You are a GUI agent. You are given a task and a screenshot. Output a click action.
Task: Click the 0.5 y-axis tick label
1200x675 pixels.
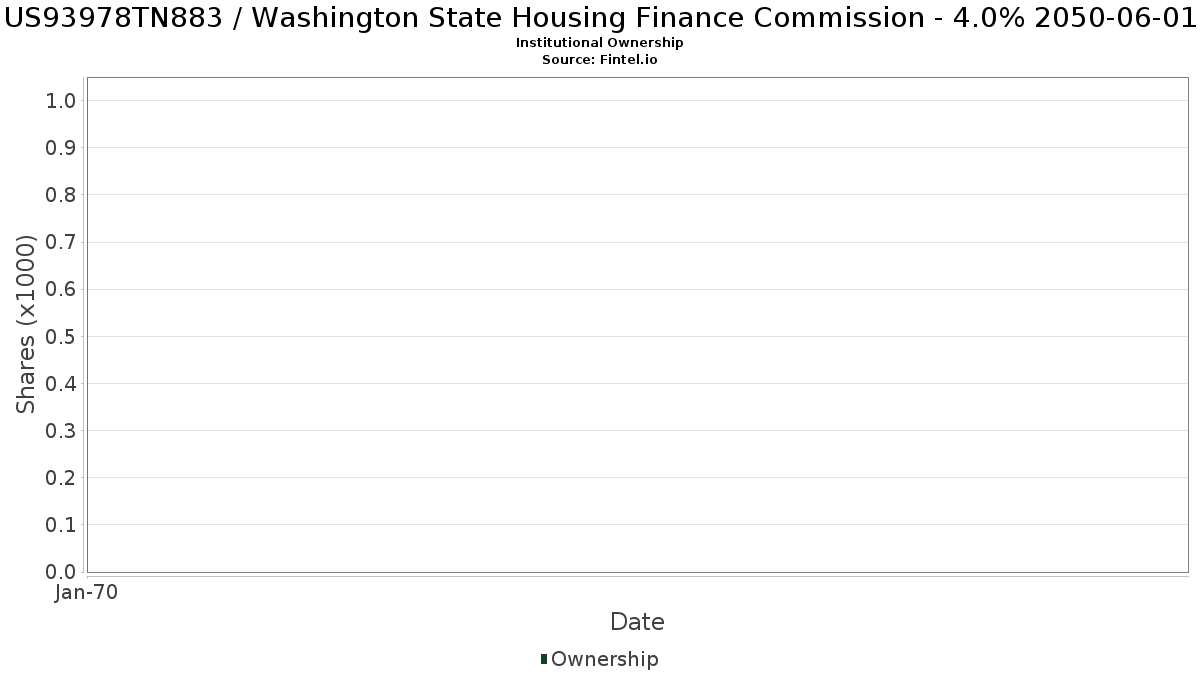61,336
